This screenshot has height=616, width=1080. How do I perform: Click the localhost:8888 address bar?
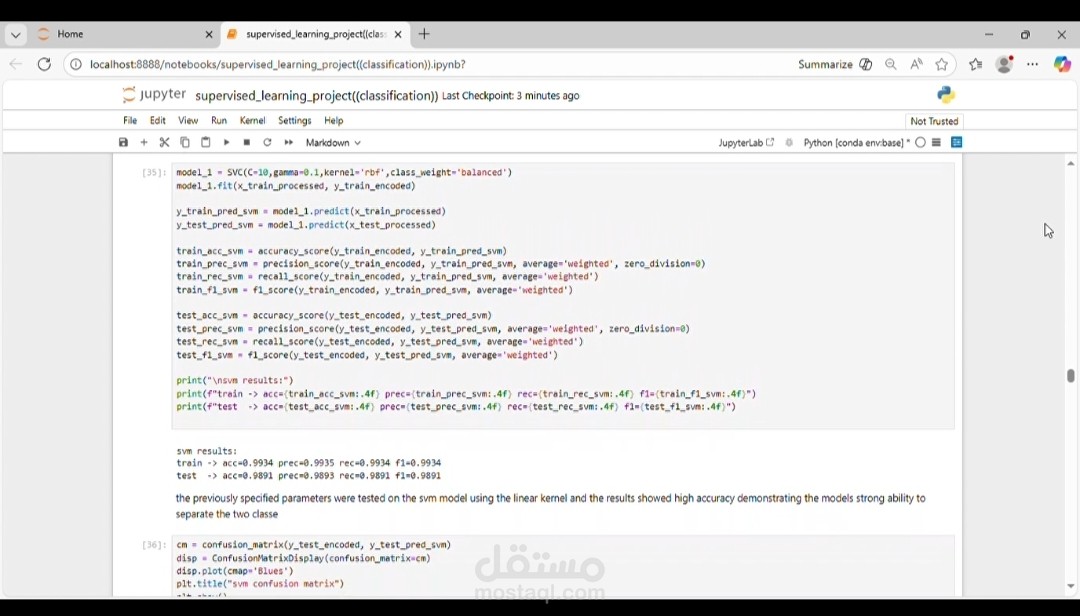point(278,64)
